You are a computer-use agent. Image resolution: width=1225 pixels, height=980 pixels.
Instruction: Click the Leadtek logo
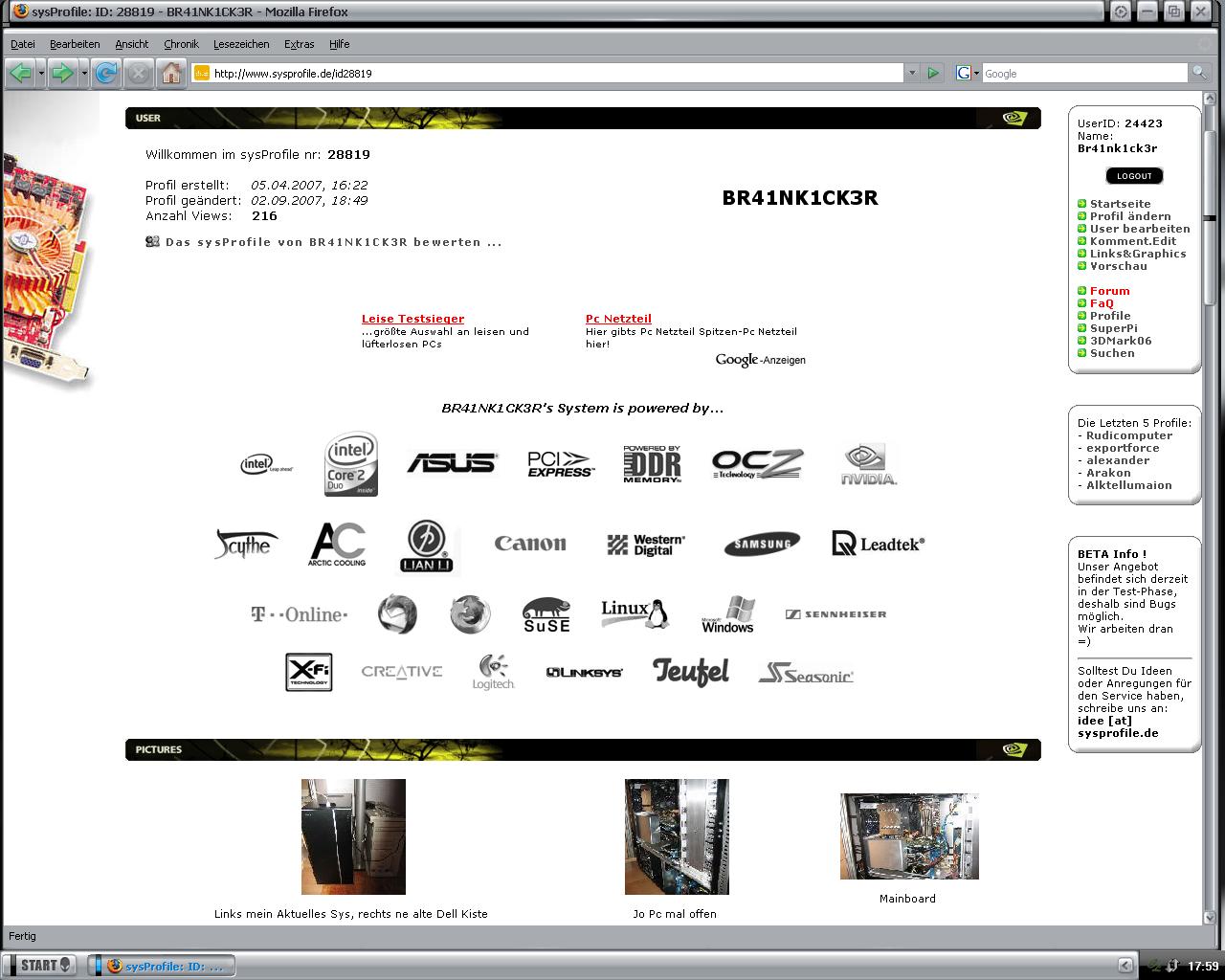[878, 544]
